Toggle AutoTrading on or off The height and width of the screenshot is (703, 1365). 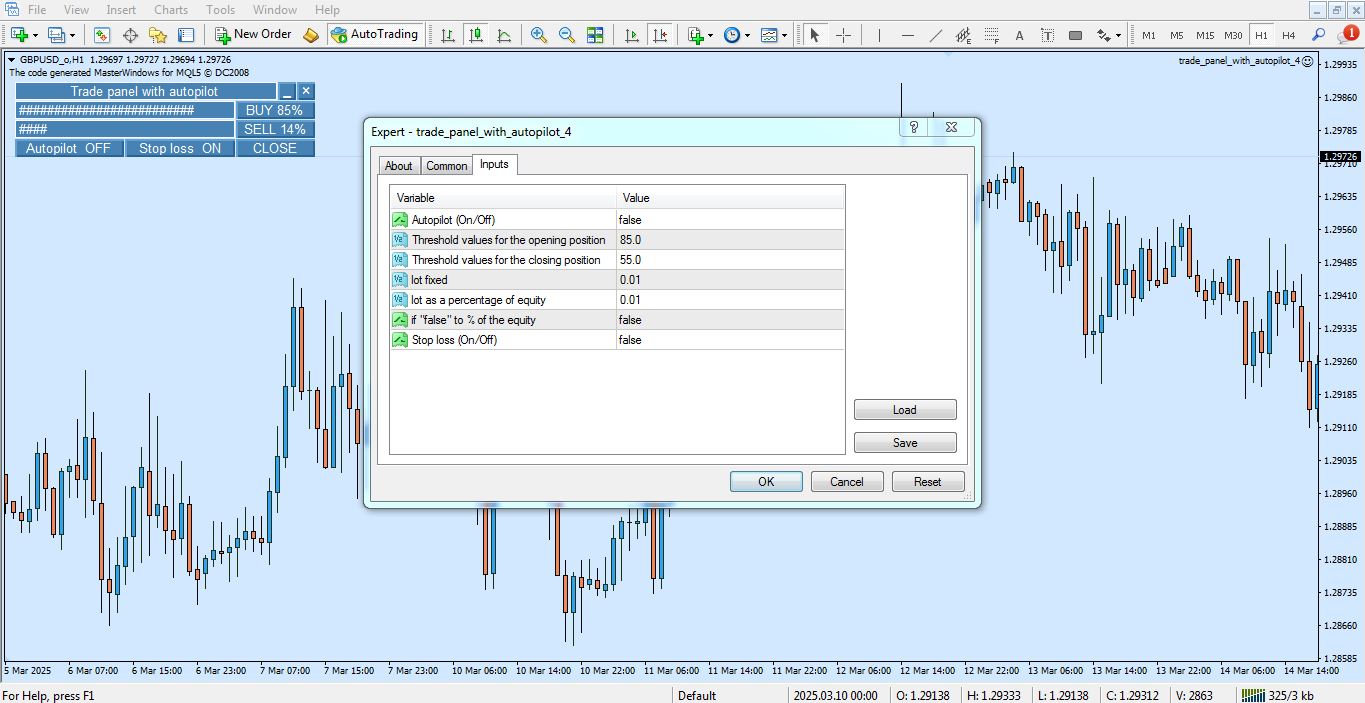point(375,33)
